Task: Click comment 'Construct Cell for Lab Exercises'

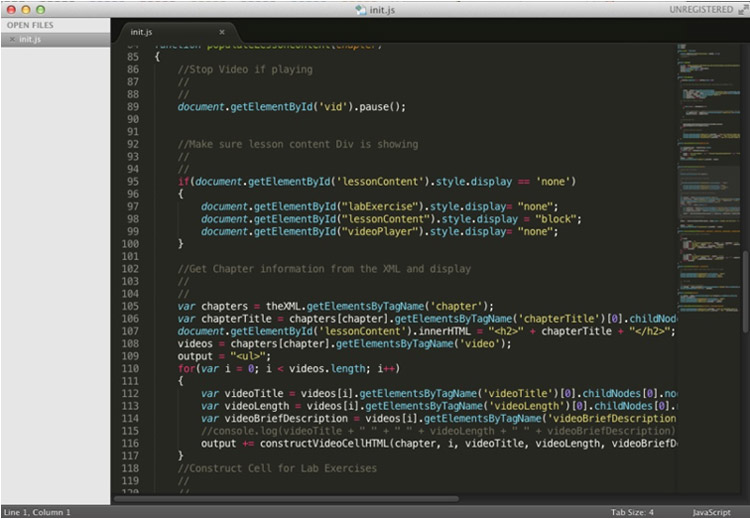Action: (x=277, y=468)
